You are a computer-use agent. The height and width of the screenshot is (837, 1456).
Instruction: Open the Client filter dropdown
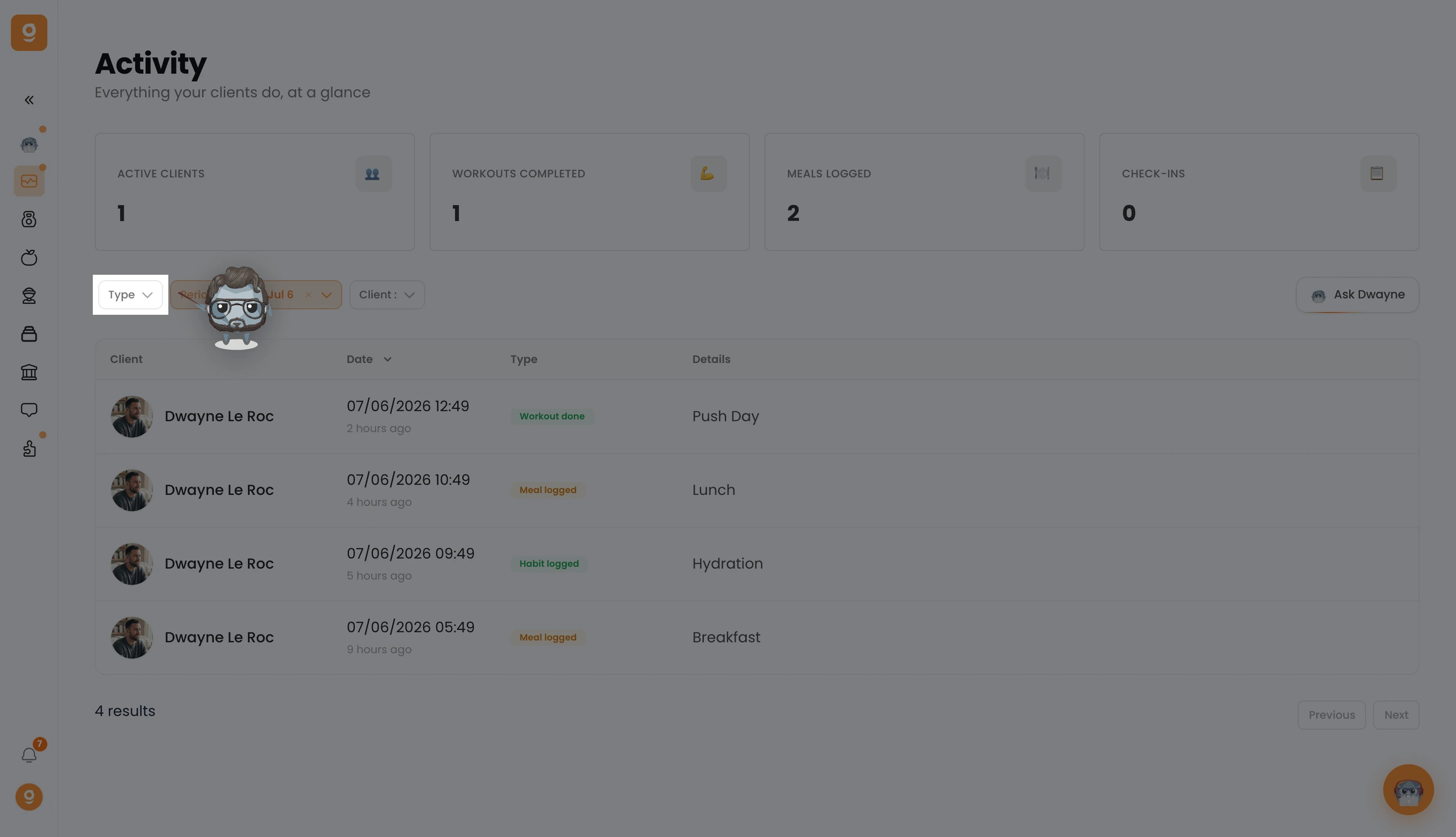coord(386,295)
